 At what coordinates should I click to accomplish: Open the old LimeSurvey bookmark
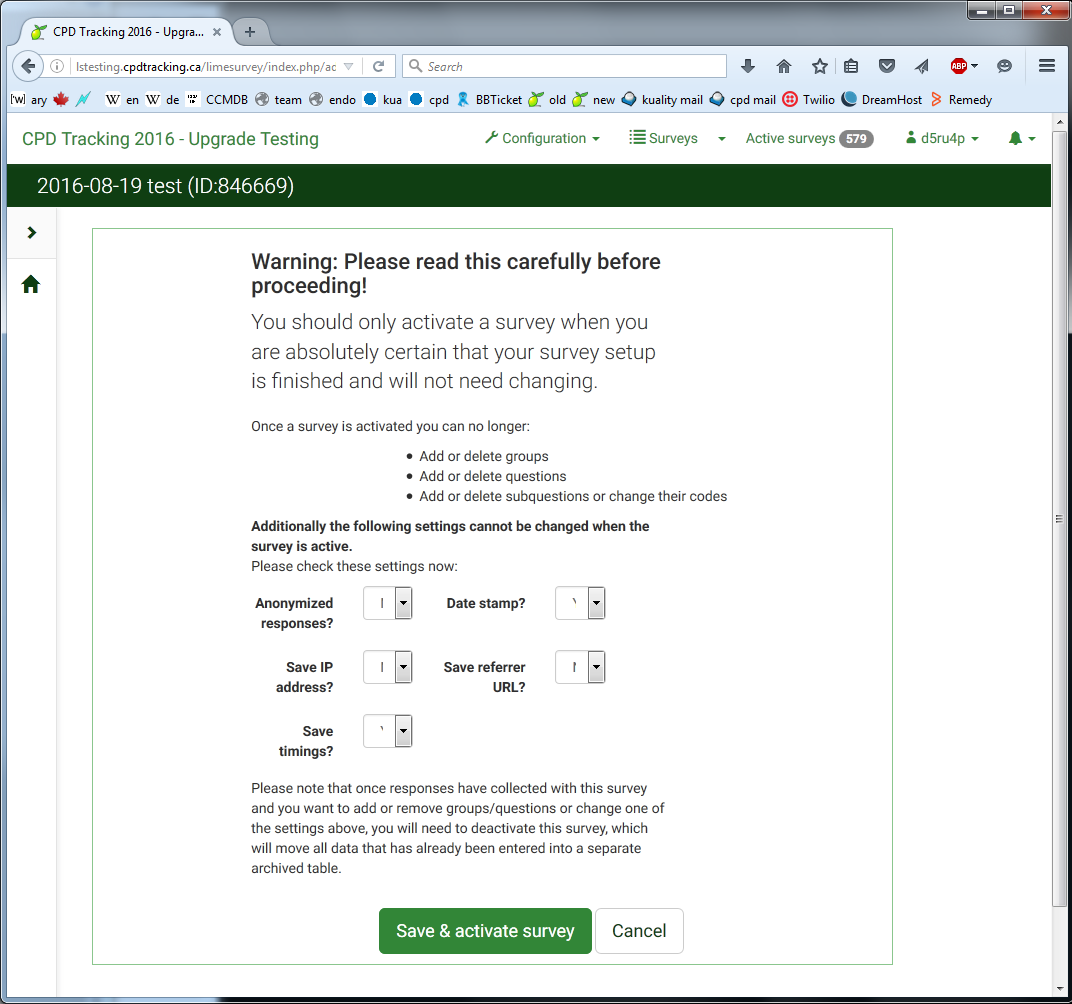[x=547, y=100]
